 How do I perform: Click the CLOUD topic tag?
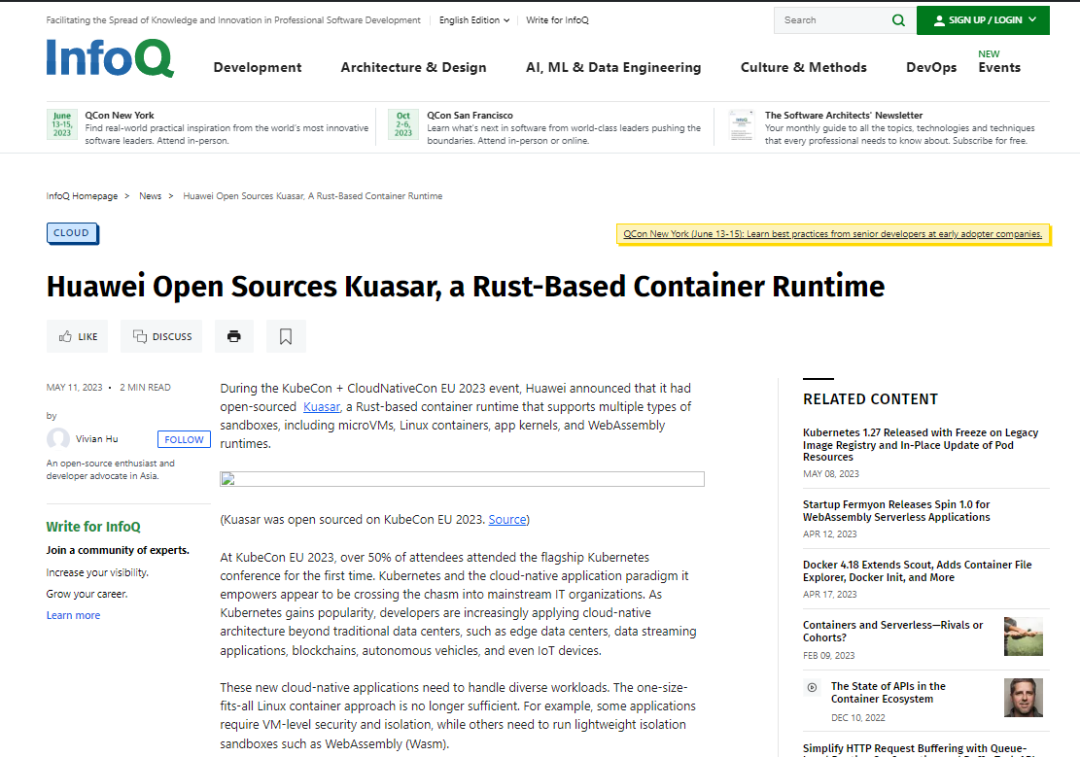point(72,233)
